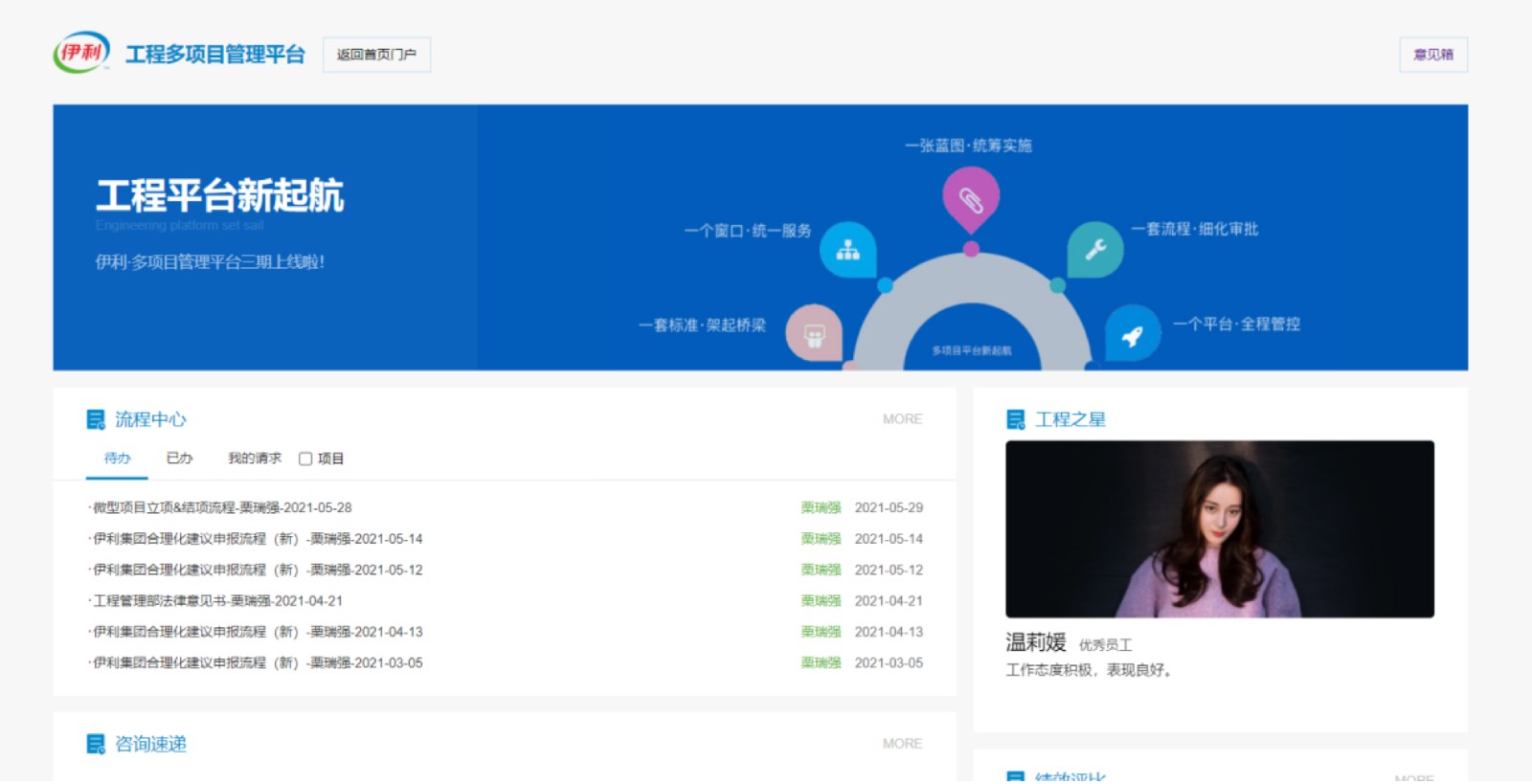Switch to the 待办 tab
Screen dimensions: 1532x784
coord(117,459)
